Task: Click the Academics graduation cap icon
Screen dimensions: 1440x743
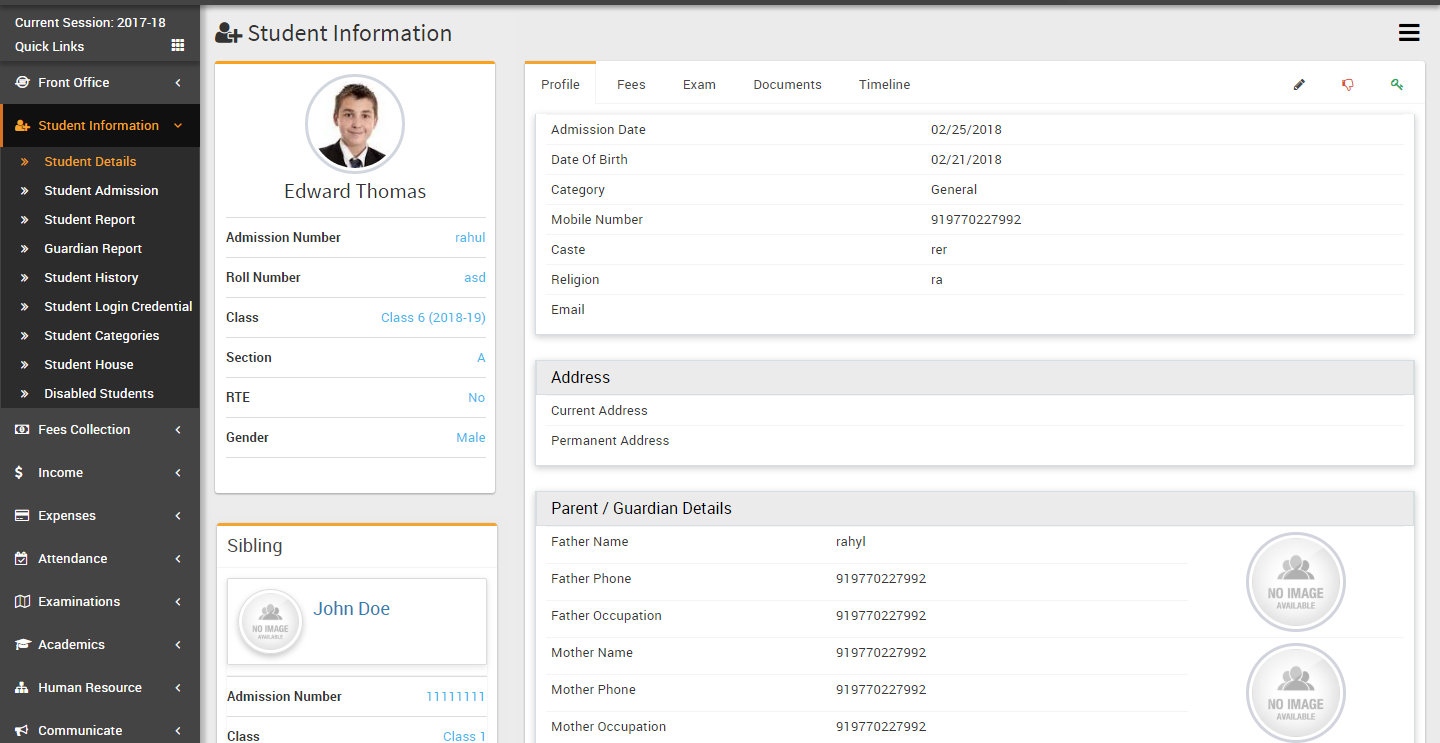Action: 22,645
